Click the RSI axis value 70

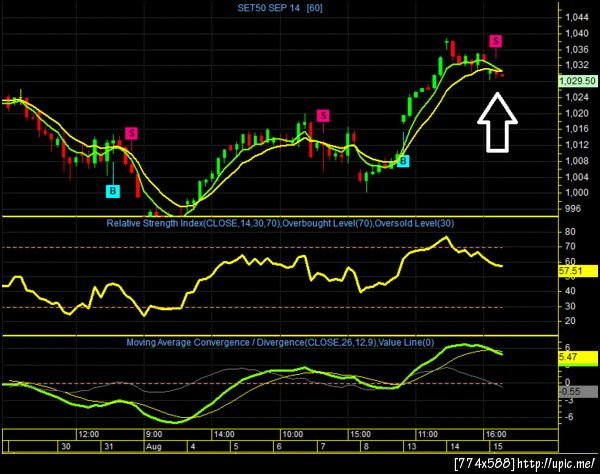click(570, 247)
